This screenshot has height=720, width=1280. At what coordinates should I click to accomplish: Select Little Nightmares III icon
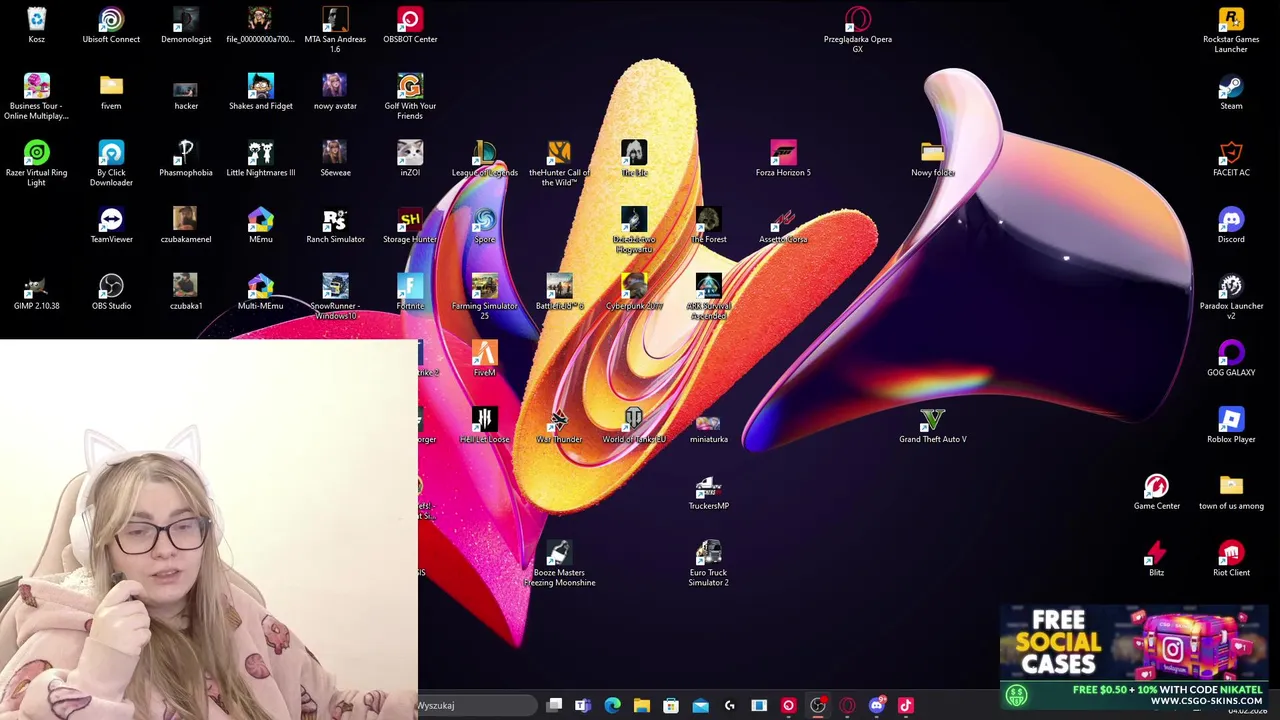point(260,160)
